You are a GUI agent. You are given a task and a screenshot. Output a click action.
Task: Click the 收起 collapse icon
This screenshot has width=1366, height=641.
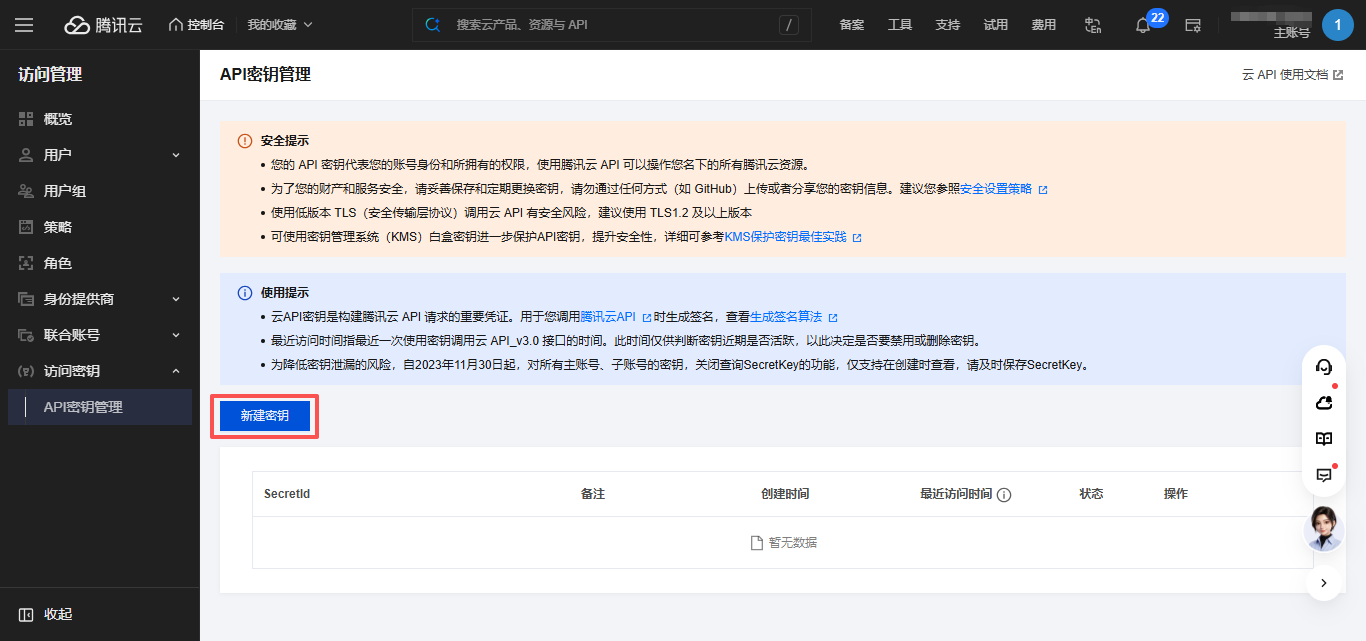click(26, 614)
